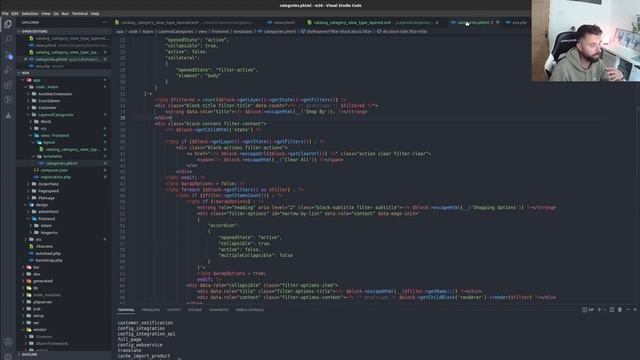This screenshot has height=360, width=640.
Task: Switch to the view.phtml editor tab
Action: click(281, 22)
